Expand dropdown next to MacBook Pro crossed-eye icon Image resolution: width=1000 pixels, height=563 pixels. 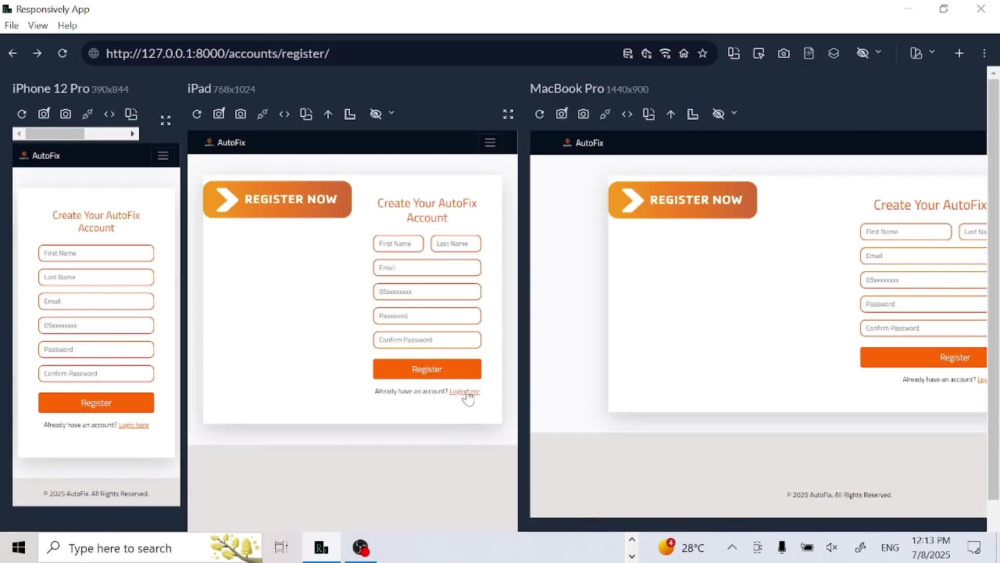[x=735, y=113]
